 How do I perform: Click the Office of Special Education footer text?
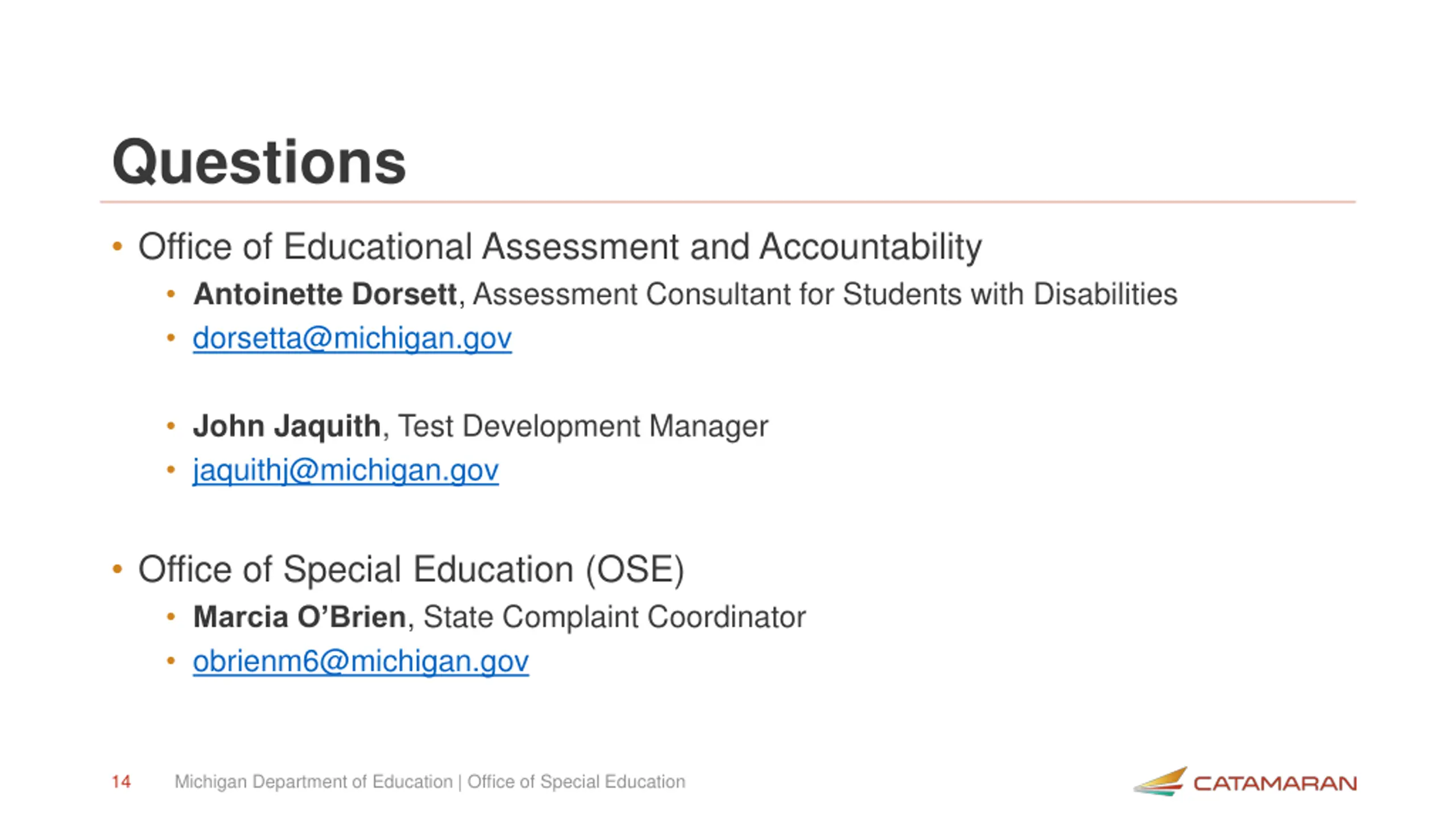point(576,781)
